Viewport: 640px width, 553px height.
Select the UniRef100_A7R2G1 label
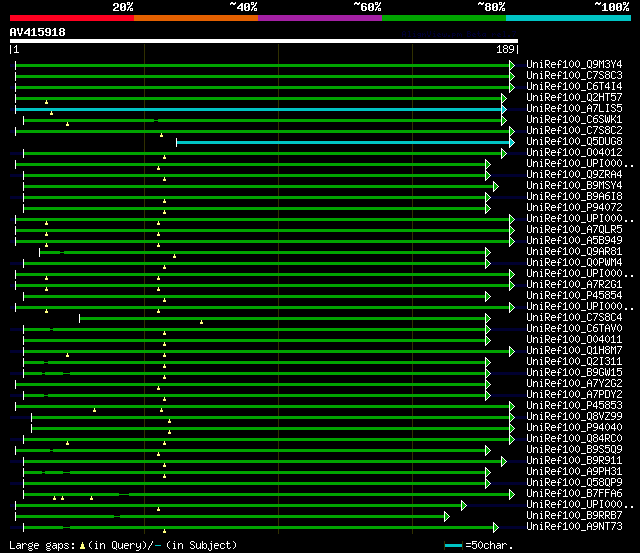(574, 285)
